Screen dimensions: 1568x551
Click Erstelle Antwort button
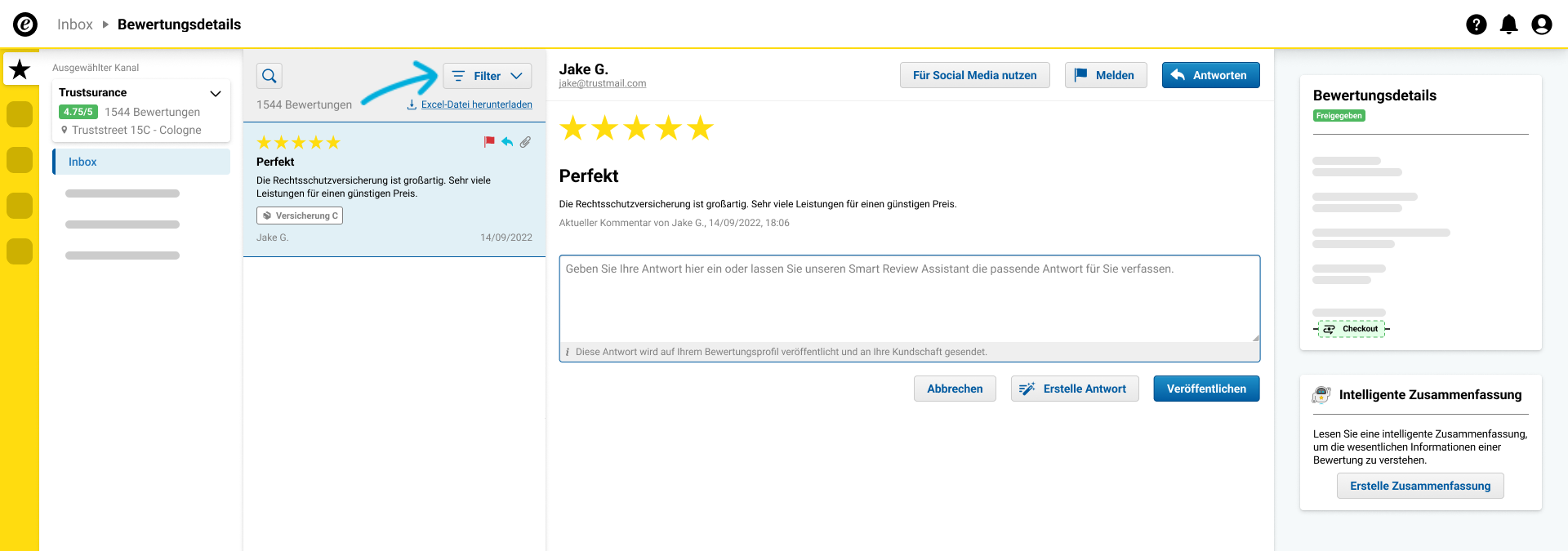pos(1075,389)
